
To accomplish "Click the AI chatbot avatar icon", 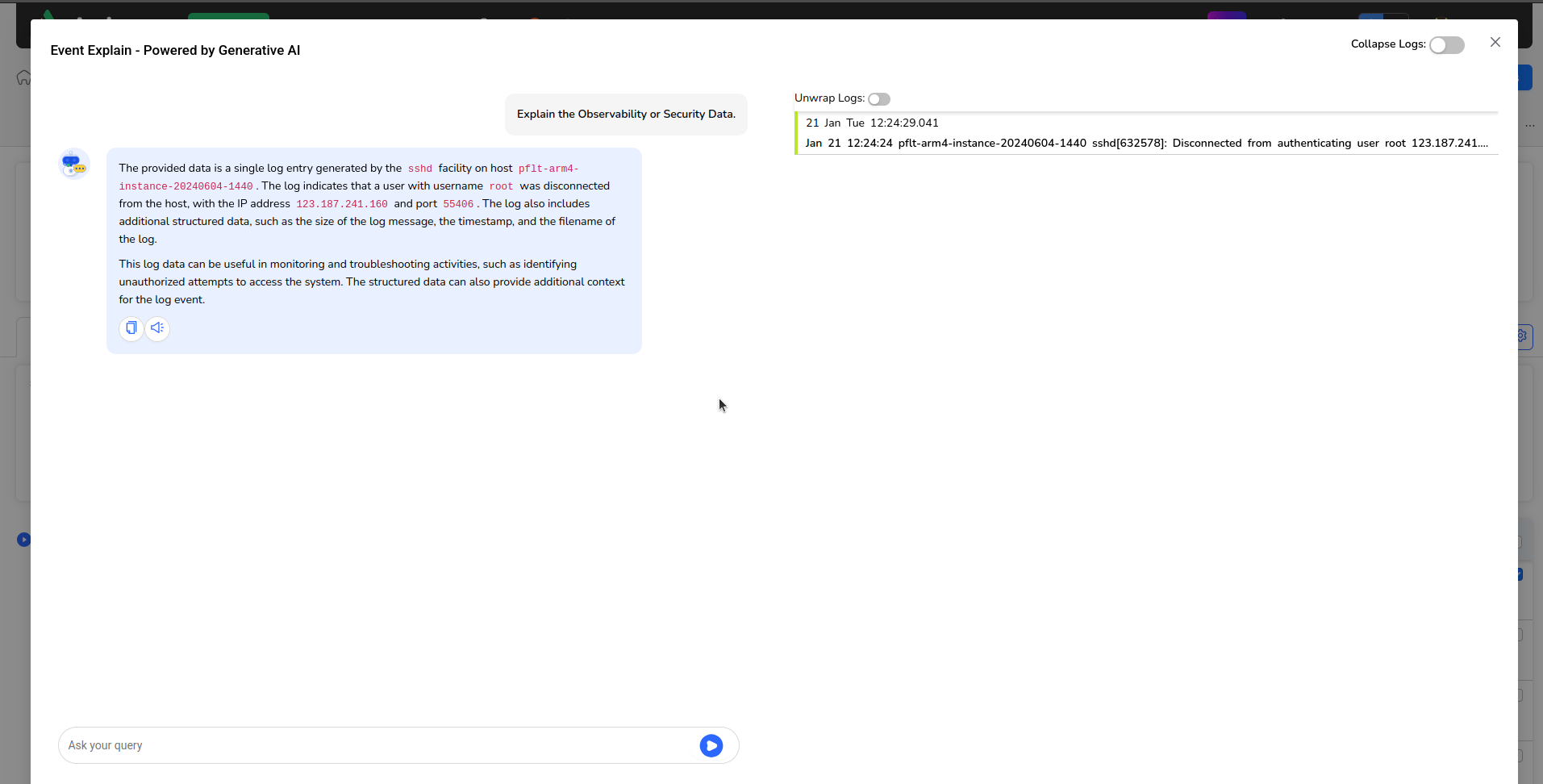I will pos(73,164).
